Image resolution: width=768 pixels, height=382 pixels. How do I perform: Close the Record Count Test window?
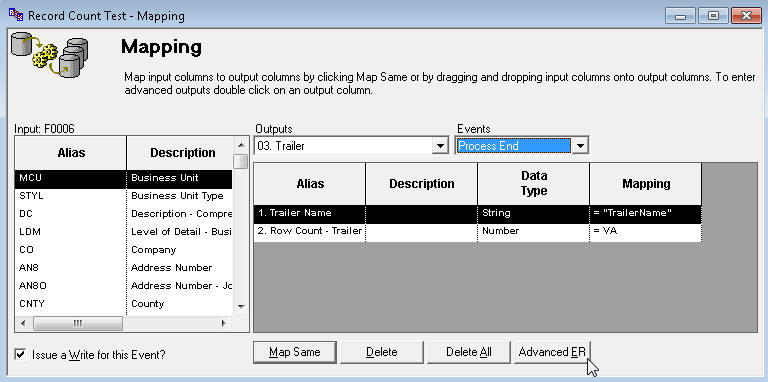746,16
